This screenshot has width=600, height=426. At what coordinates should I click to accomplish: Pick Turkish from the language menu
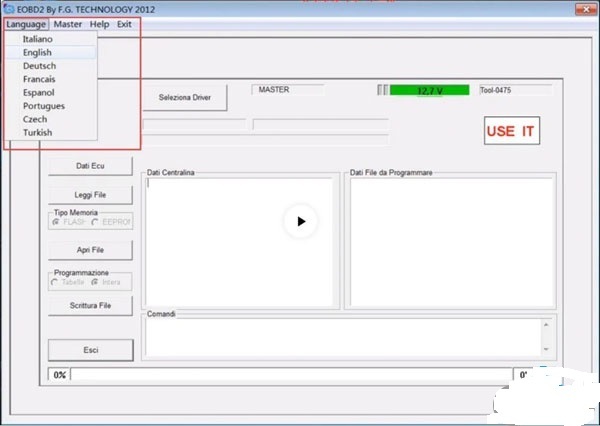pyautogui.click(x=37, y=132)
